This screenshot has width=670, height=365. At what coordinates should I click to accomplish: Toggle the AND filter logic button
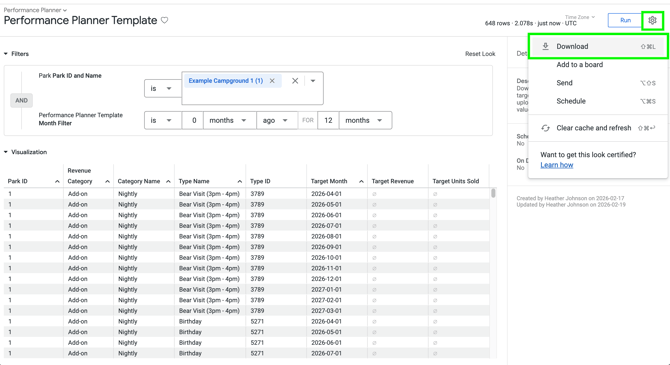(x=21, y=100)
